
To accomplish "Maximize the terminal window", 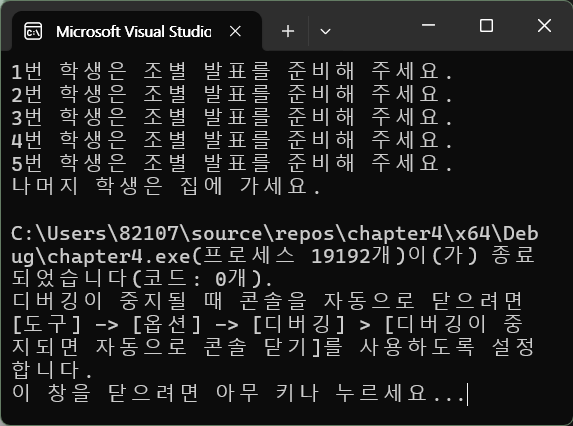I will (486, 26).
